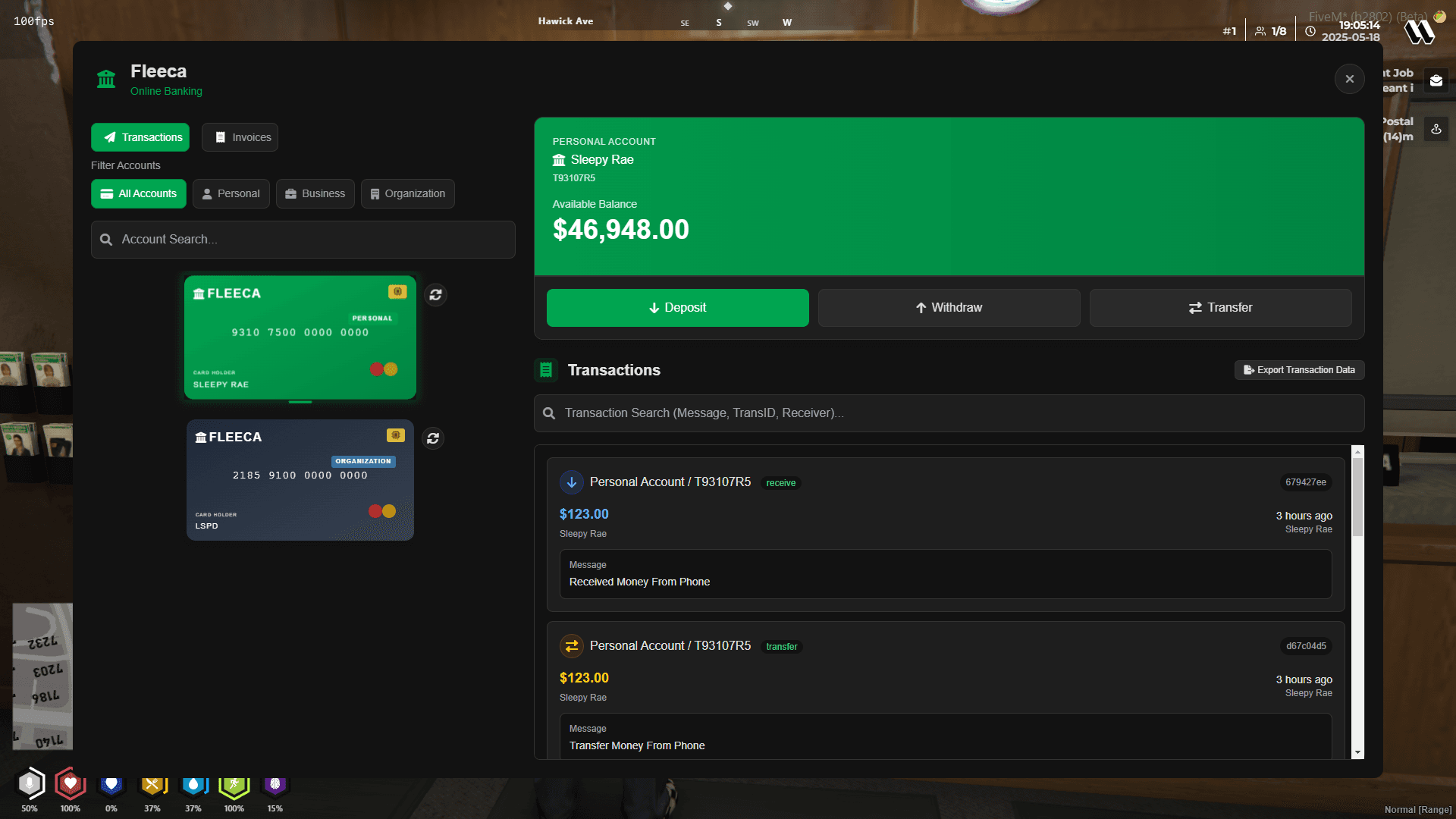1456x819 pixels.
Task: Enable the All Accounts filter
Action: pyautogui.click(x=138, y=193)
